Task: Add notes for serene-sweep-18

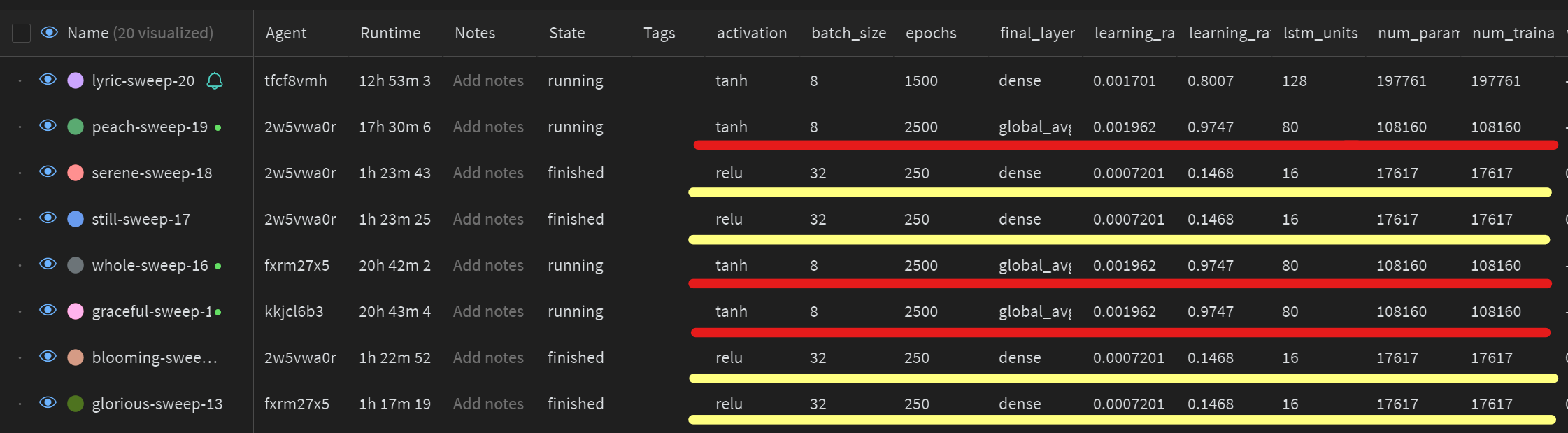Action: (x=488, y=171)
